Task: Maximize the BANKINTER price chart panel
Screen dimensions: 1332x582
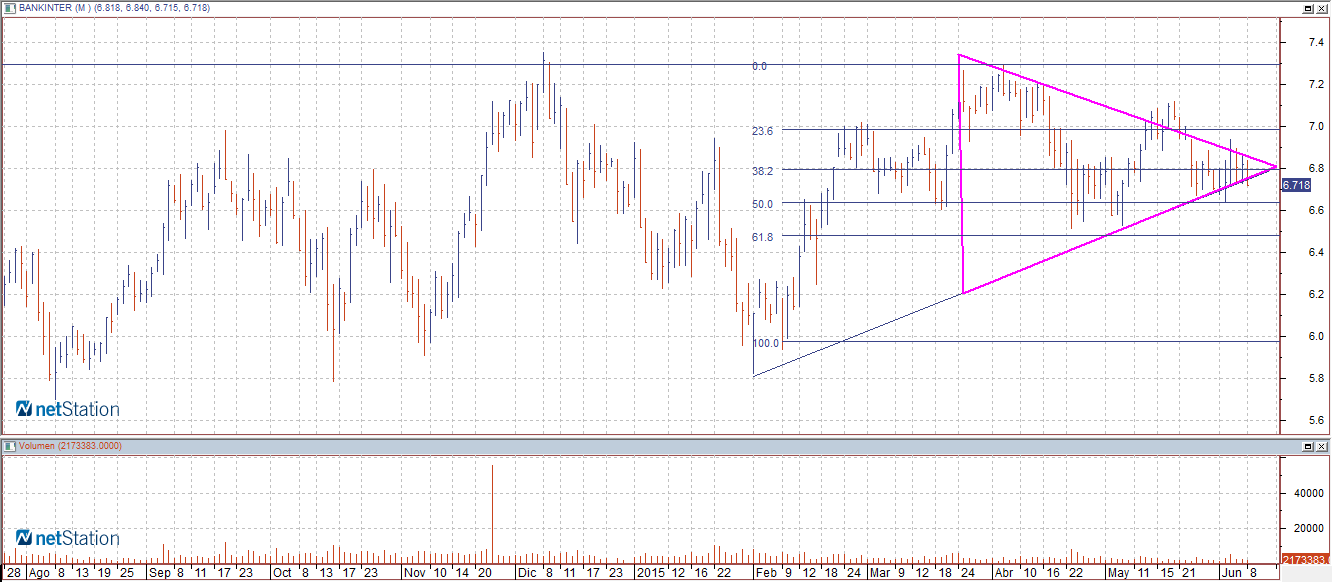Action: pyautogui.click(x=1307, y=8)
